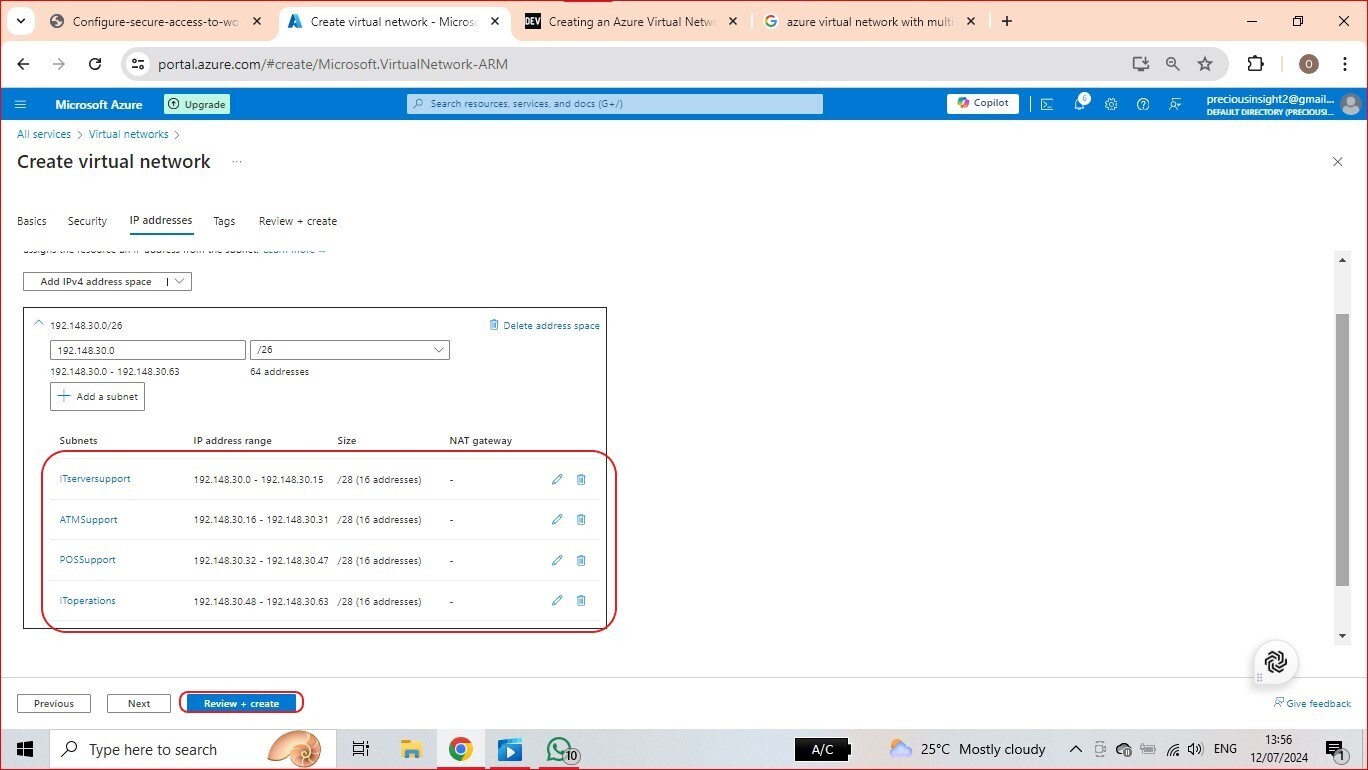Reload the page in Chrome

95,64
